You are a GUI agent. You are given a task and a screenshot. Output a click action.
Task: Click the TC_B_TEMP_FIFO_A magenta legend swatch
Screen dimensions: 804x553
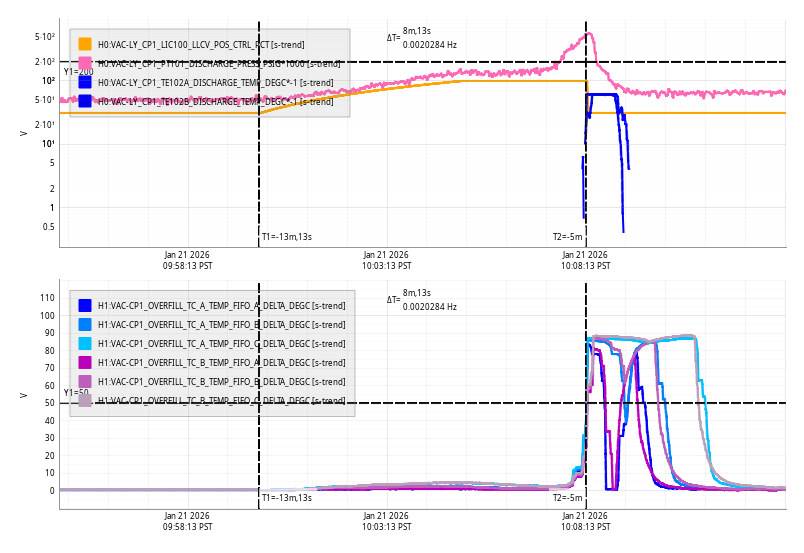click(85, 362)
